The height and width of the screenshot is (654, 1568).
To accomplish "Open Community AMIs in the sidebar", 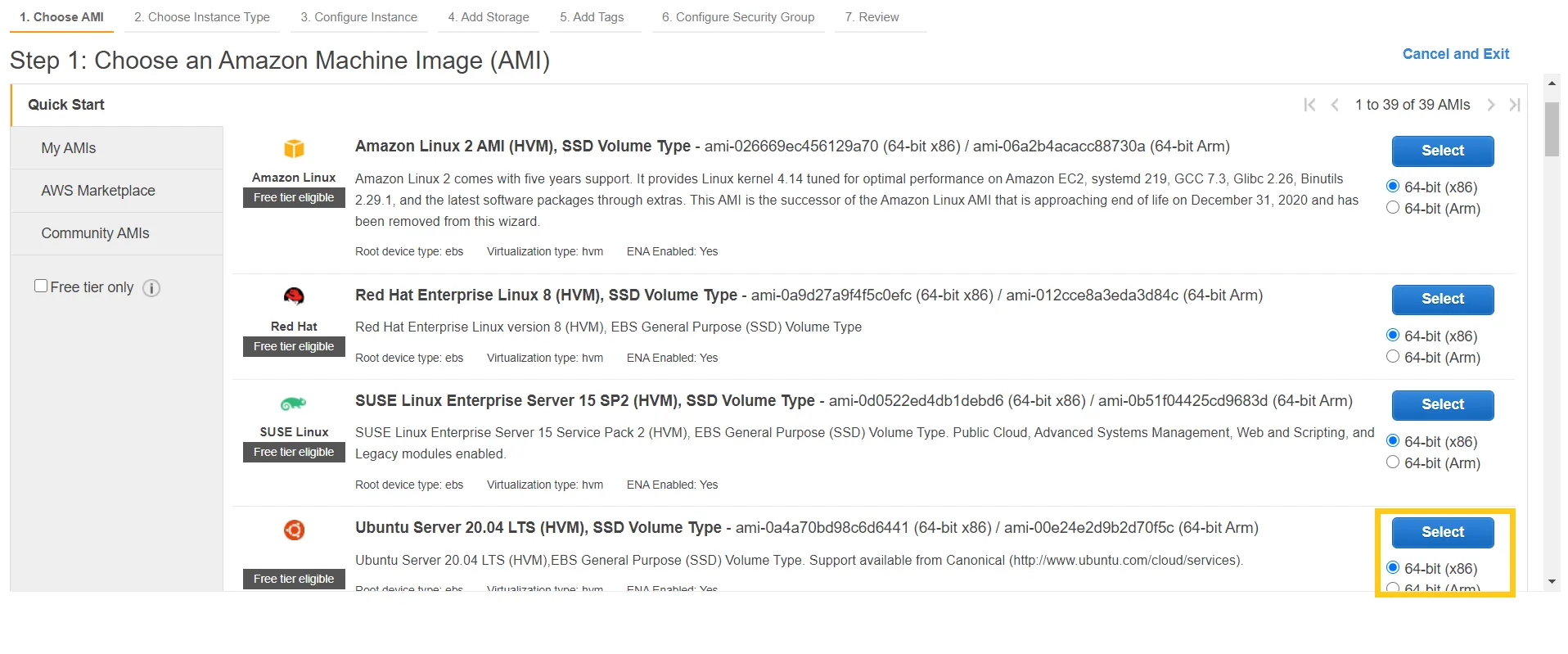I will pos(95,233).
